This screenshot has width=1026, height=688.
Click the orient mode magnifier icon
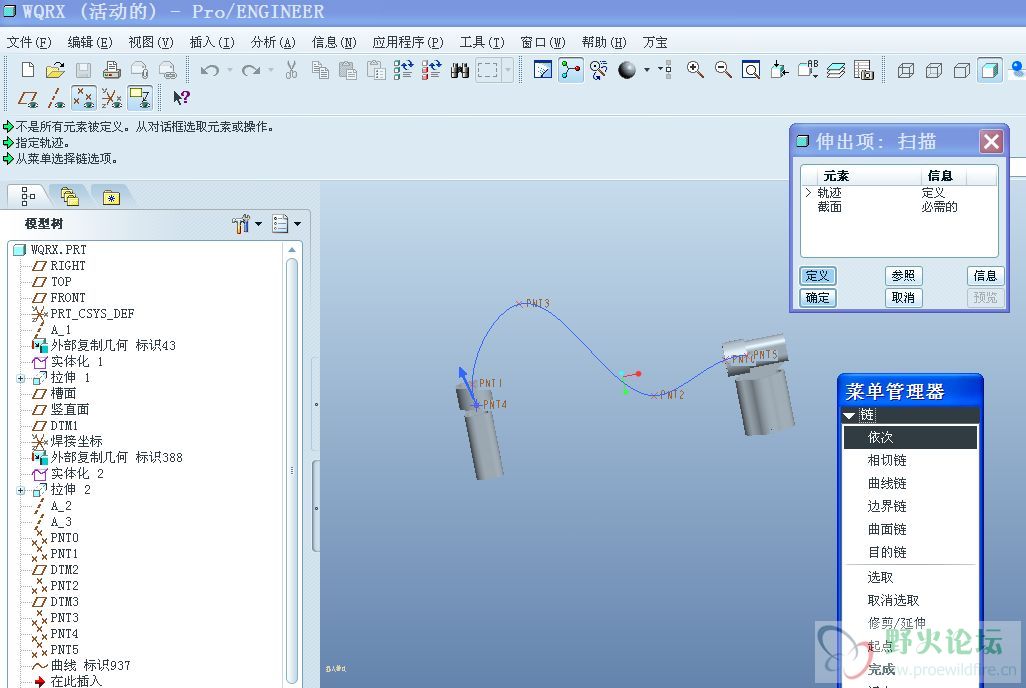point(599,69)
